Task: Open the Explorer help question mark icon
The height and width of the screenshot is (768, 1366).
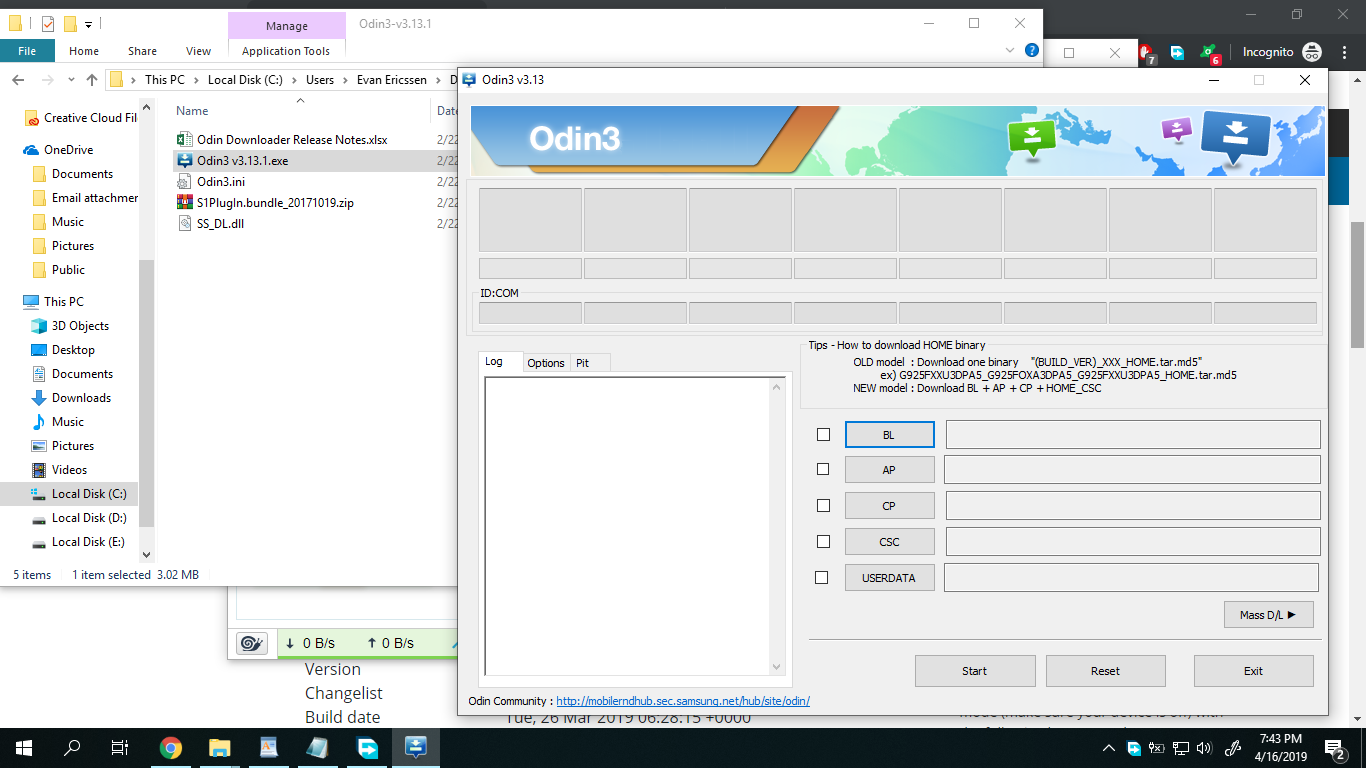Action: pos(1031,50)
